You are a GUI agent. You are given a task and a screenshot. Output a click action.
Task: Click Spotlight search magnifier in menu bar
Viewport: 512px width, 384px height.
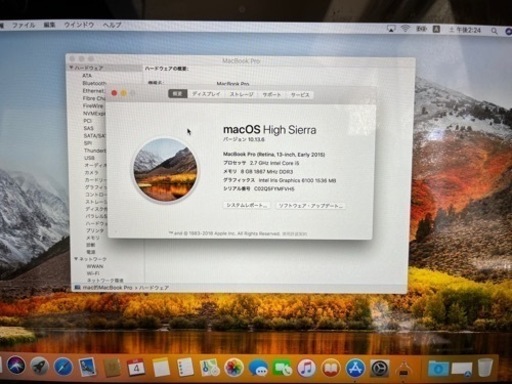(x=494, y=31)
